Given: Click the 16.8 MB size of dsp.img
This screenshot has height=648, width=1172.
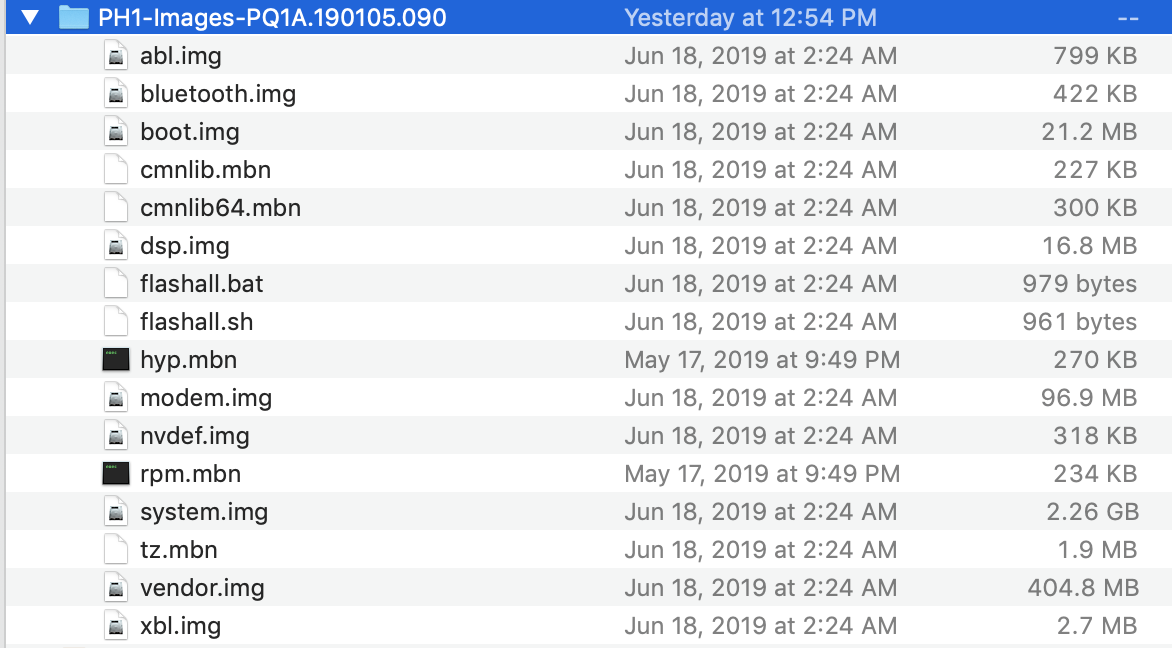Looking at the screenshot, I should 1090,246.
